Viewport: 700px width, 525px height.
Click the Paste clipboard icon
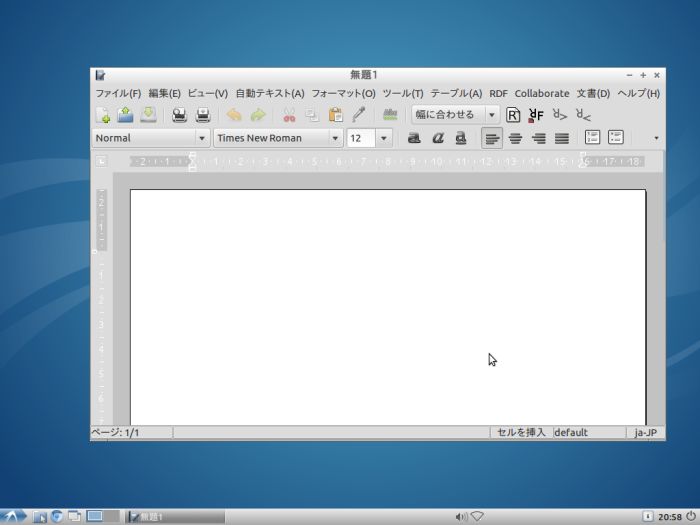click(336, 115)
